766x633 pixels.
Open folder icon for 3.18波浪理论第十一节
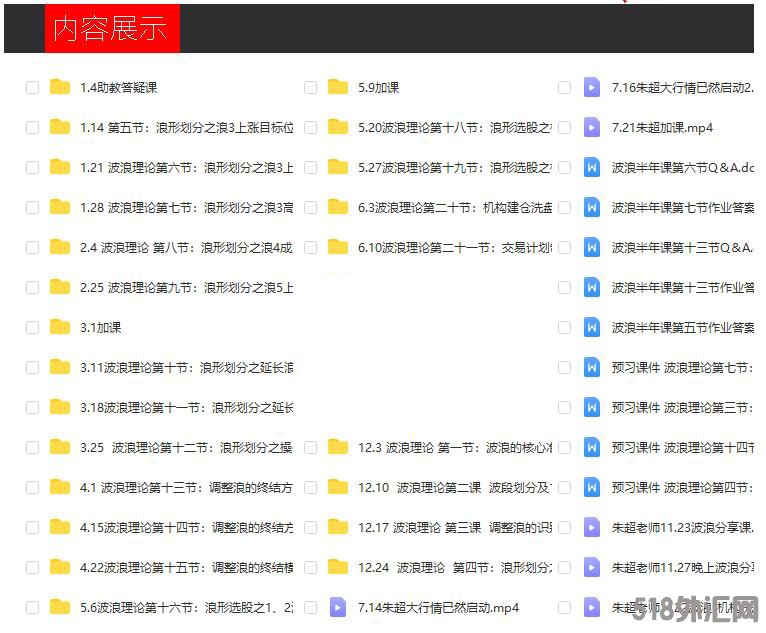point(60,407)
